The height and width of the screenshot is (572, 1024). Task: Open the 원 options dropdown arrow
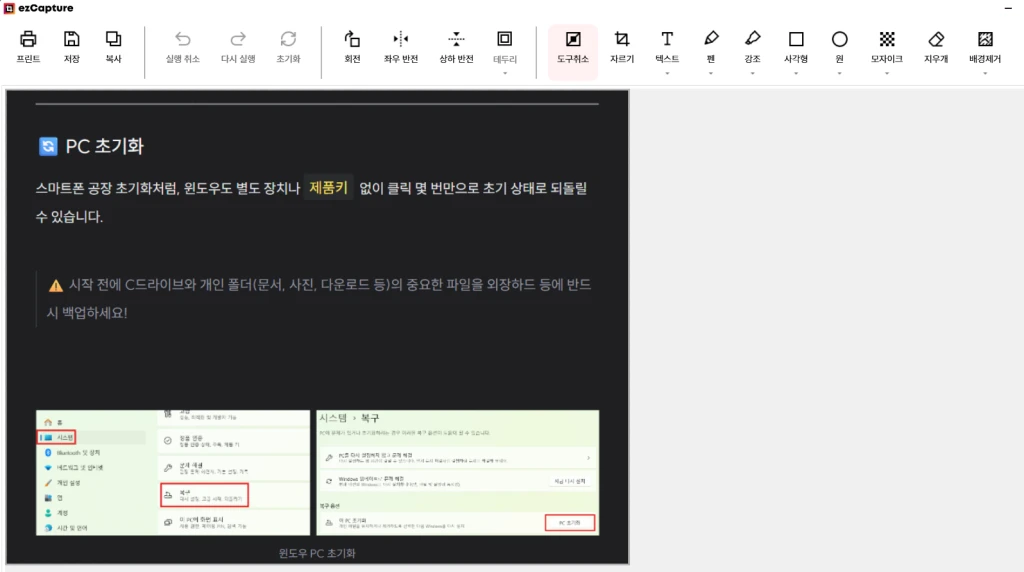coord(839,74)
